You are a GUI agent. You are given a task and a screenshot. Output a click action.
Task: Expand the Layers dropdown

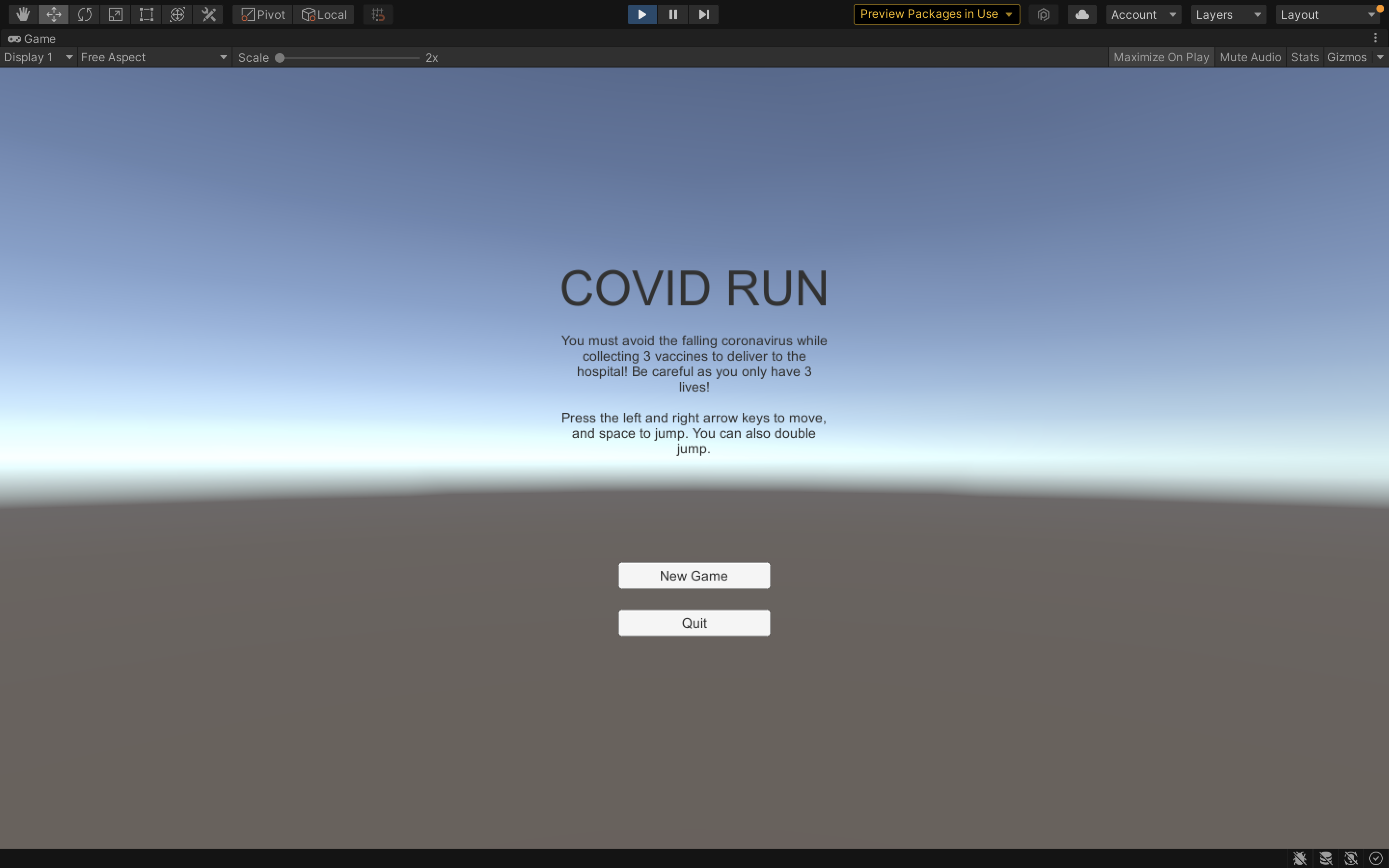click(x=1228, y=14)
